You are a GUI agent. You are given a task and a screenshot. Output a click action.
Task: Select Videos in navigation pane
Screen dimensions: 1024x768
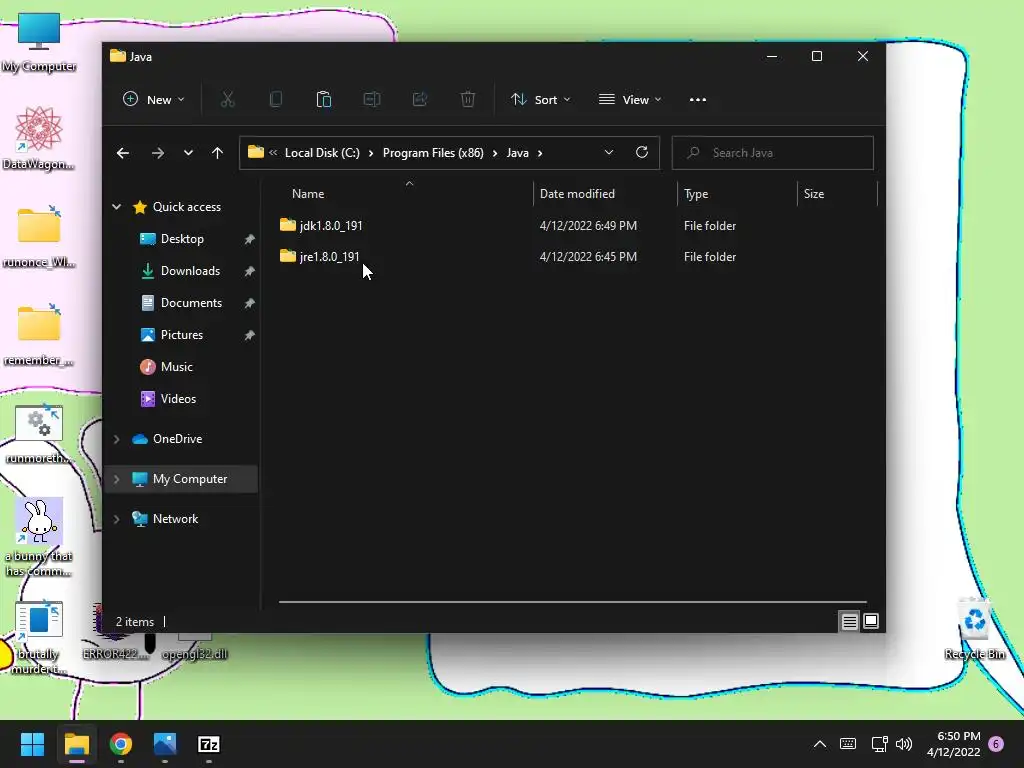point(178,398)
